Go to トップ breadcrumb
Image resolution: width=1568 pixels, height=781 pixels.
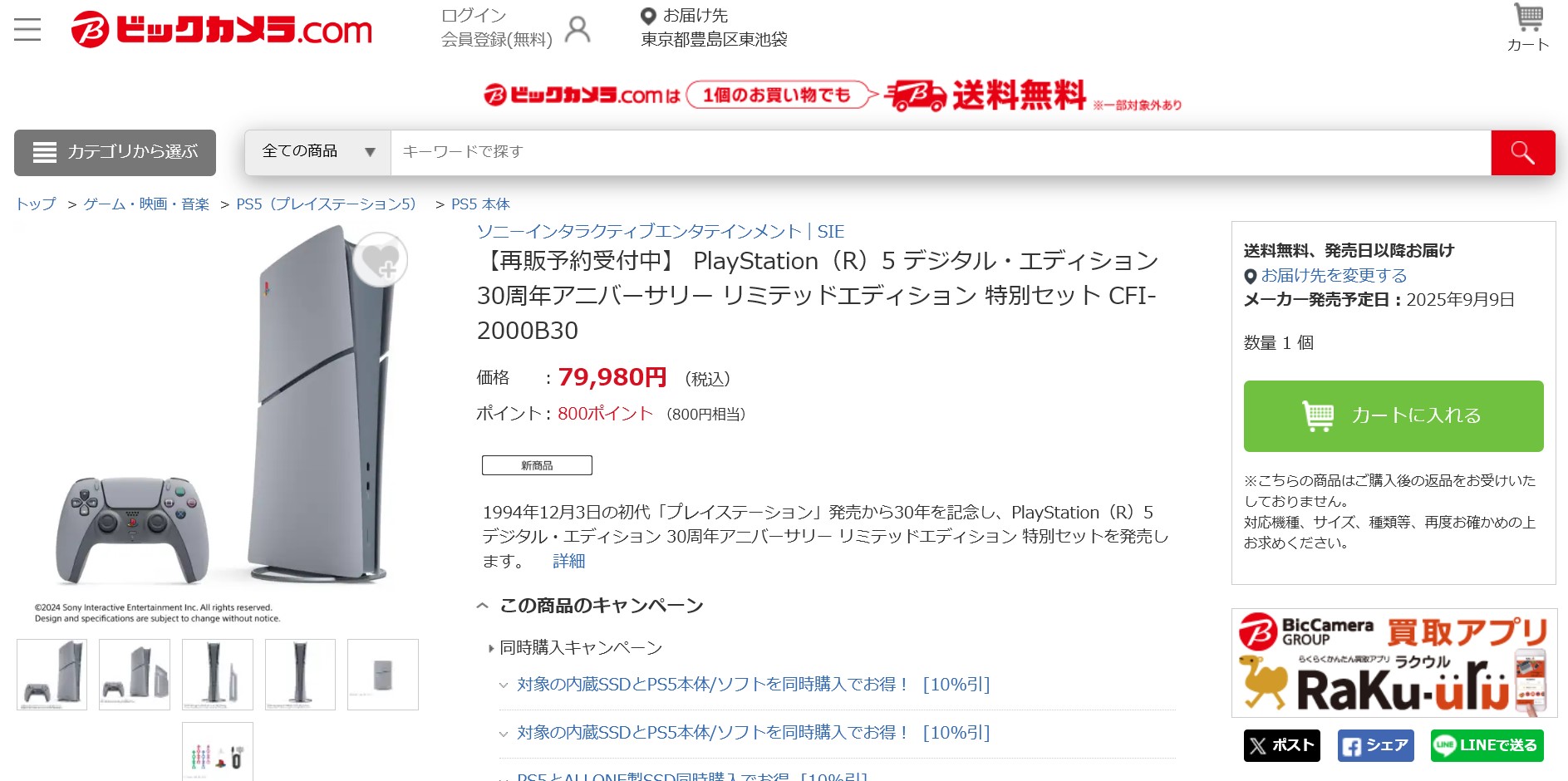point(36,204)
